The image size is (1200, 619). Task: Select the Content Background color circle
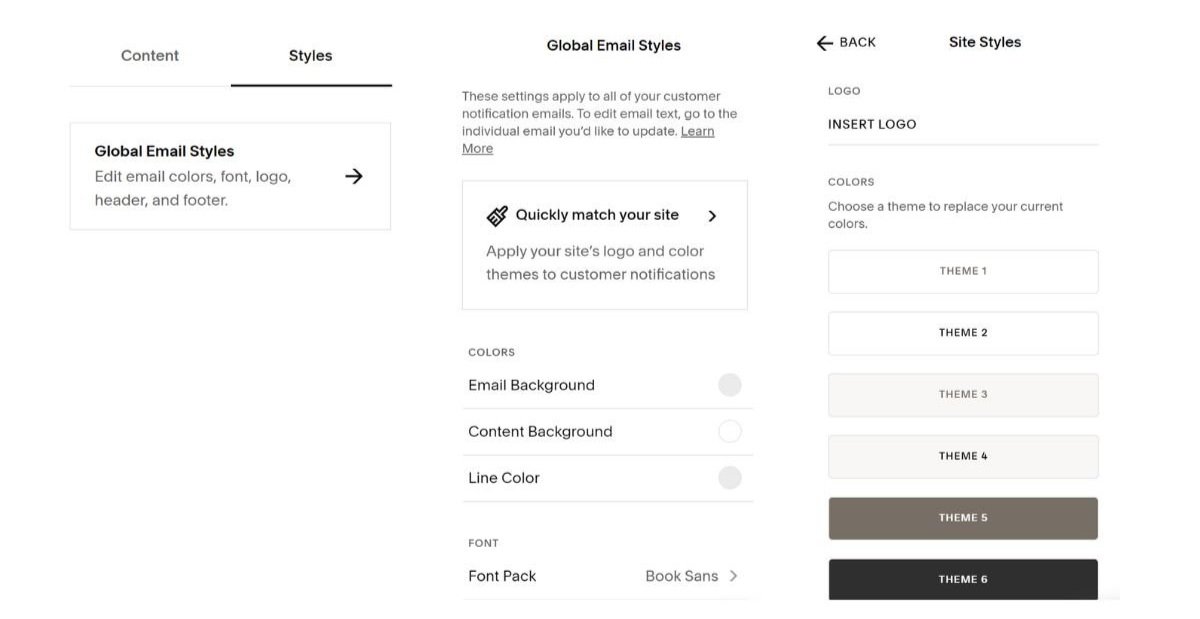click(x=729, y=431)
